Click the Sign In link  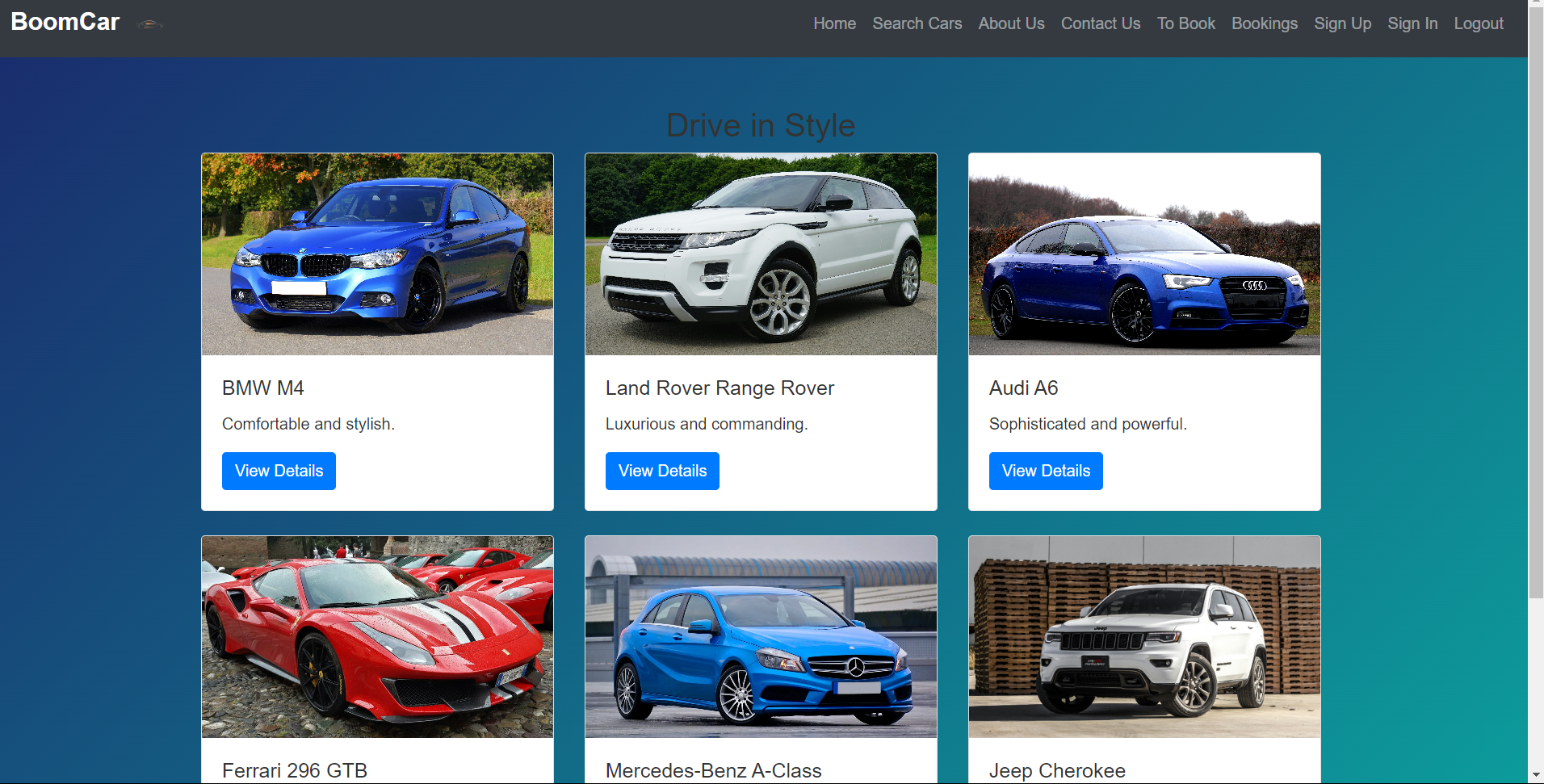pos(1412,24)
